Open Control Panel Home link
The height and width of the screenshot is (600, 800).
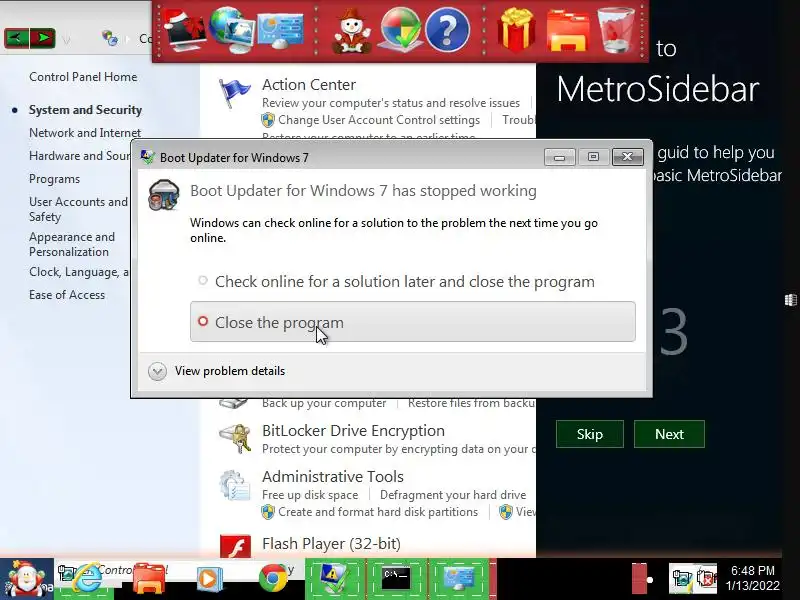83,77
